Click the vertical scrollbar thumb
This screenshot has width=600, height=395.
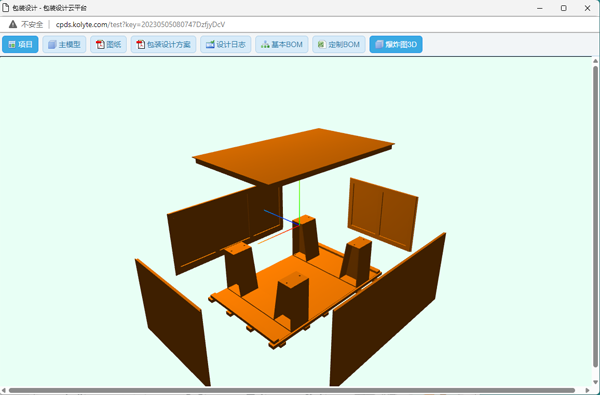595,216
